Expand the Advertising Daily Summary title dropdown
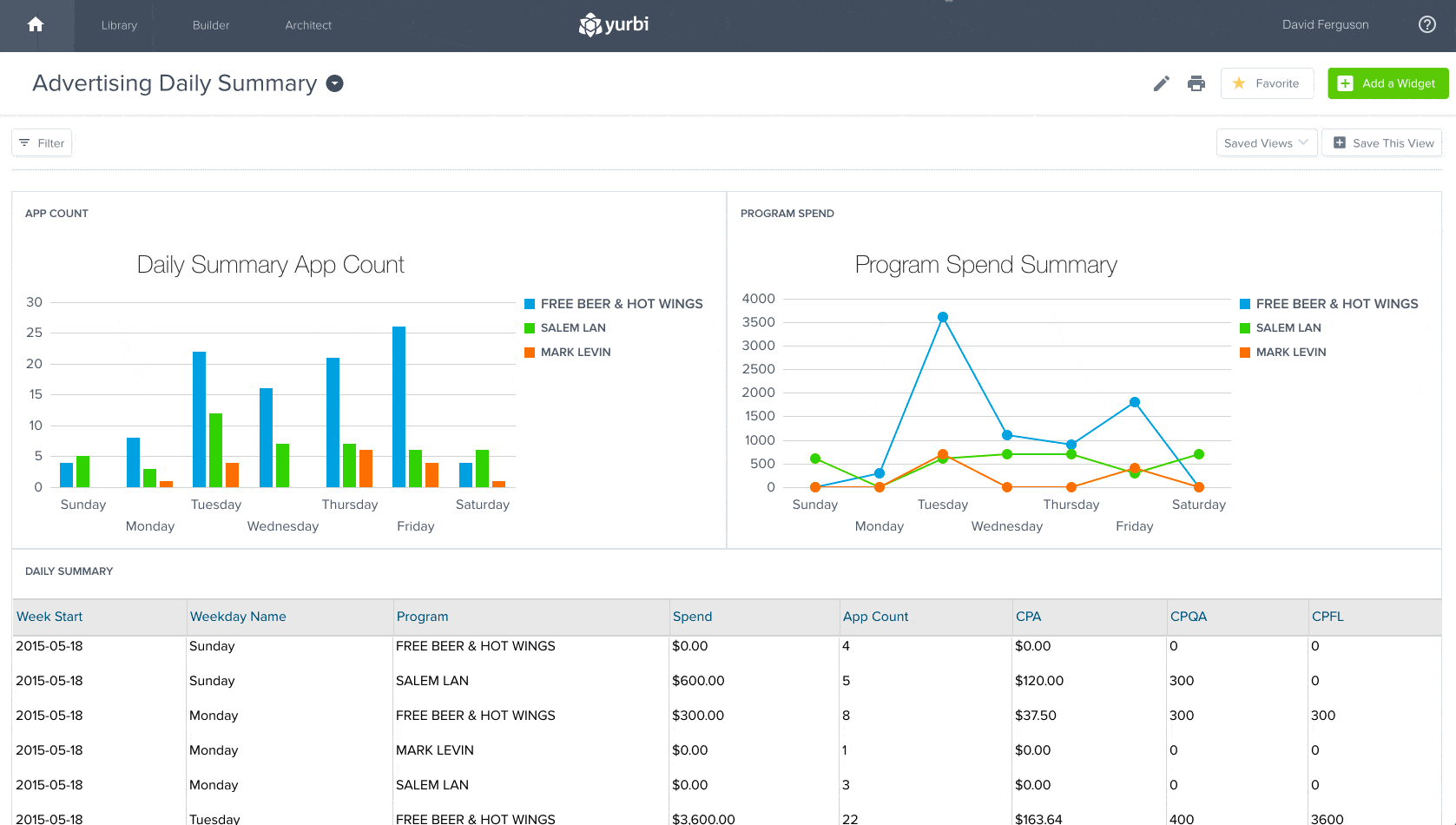Image resolution: width=1456 pixels, height=825 pixels. pyautogui.click(x=335, y=83)
